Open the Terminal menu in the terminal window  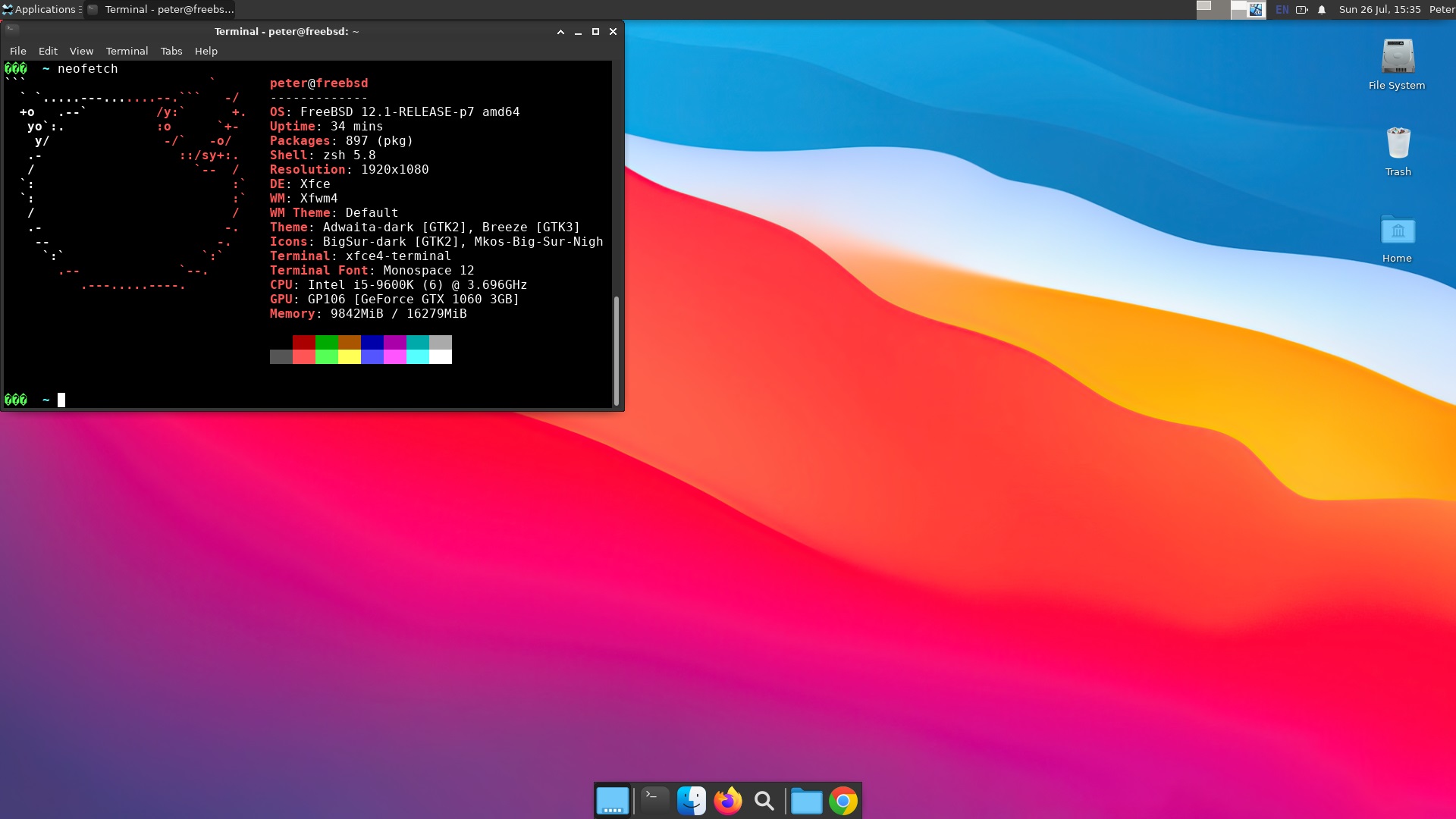point(127,51)
